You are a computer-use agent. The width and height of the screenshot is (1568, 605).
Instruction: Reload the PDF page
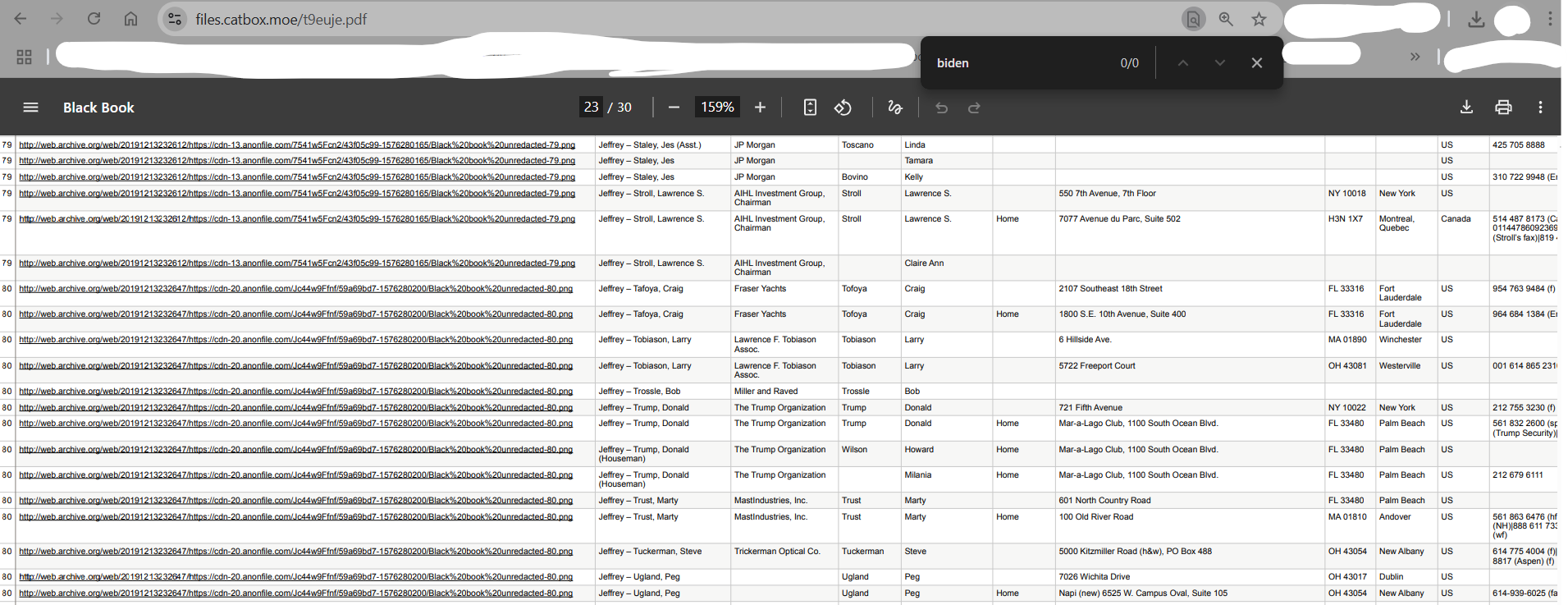click(94, 19)
